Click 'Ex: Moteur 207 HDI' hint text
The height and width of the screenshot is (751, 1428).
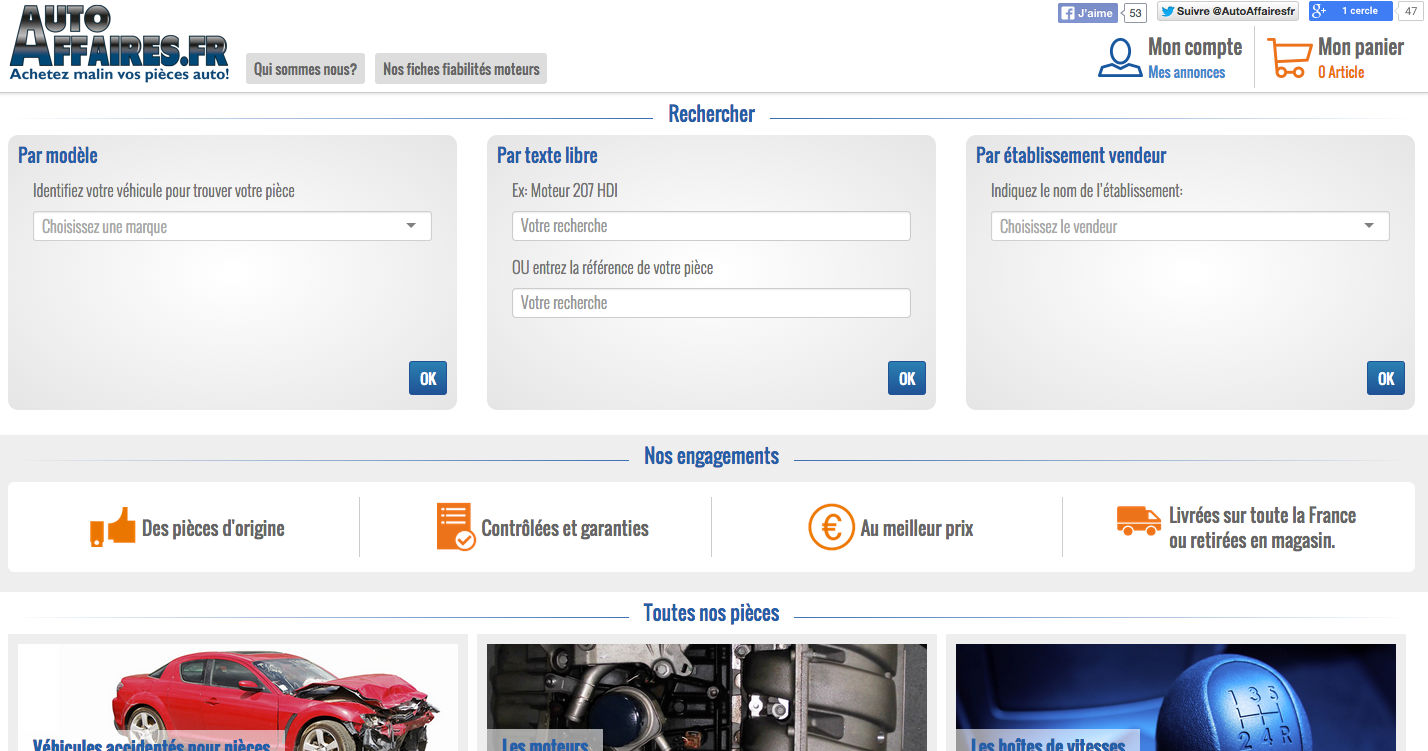point(565,190)
